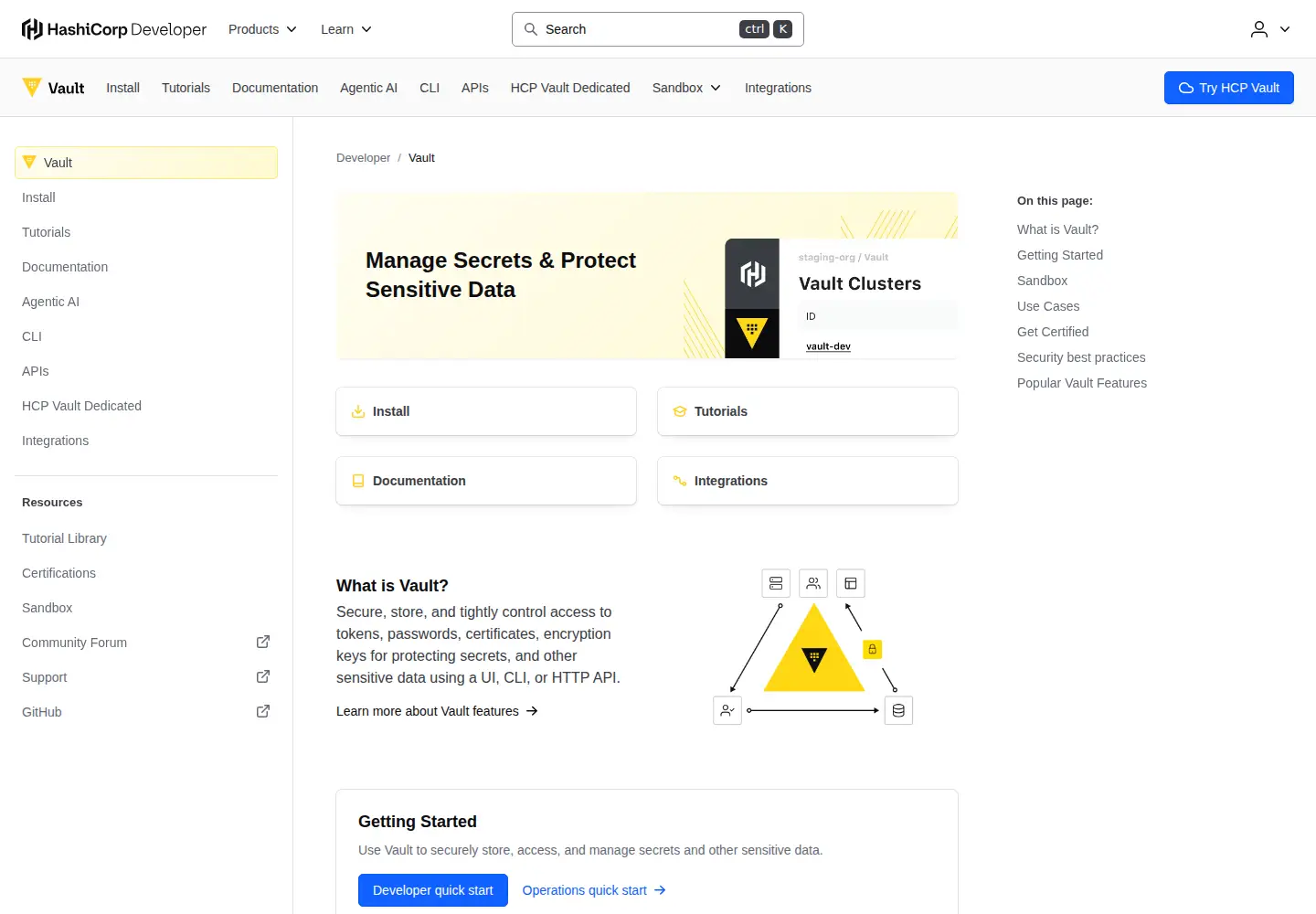Screen dimensions: 1316x914
Task: Select HCP Vault Dedicated in the top nav
Action: (570, 88)
